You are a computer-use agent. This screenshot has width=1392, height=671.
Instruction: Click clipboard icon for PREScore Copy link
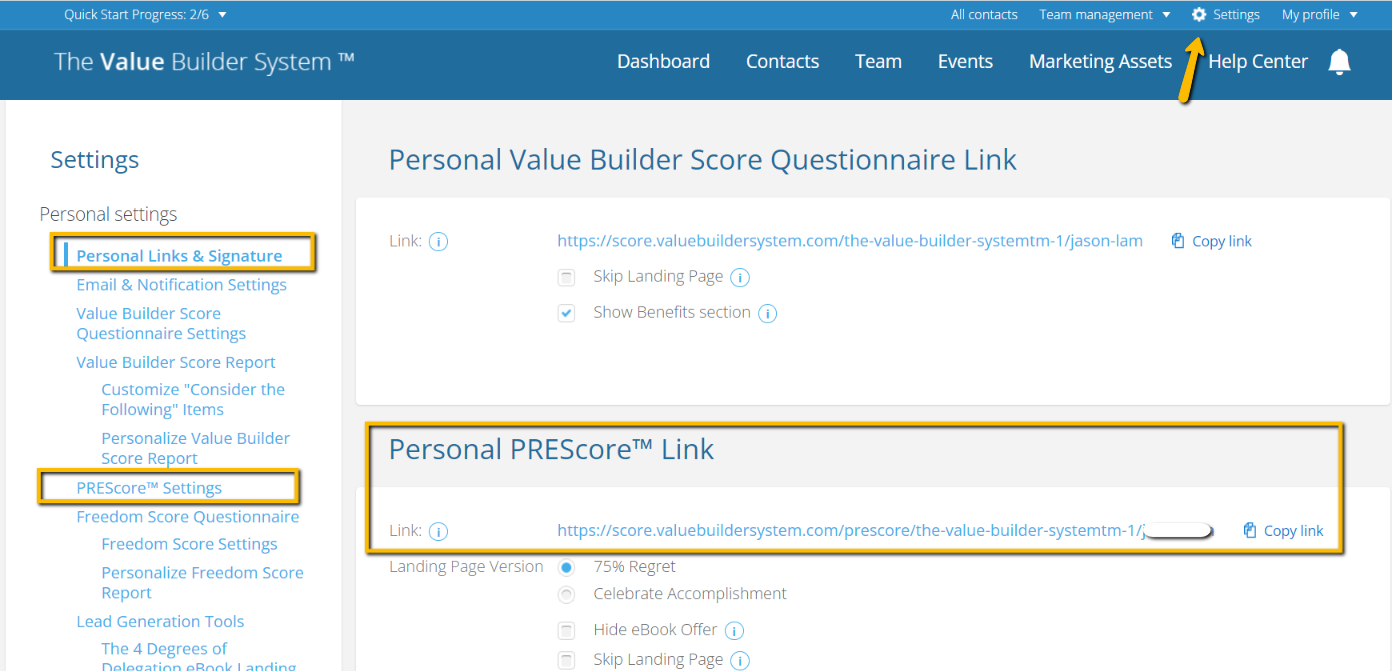tap(1250, 531)
